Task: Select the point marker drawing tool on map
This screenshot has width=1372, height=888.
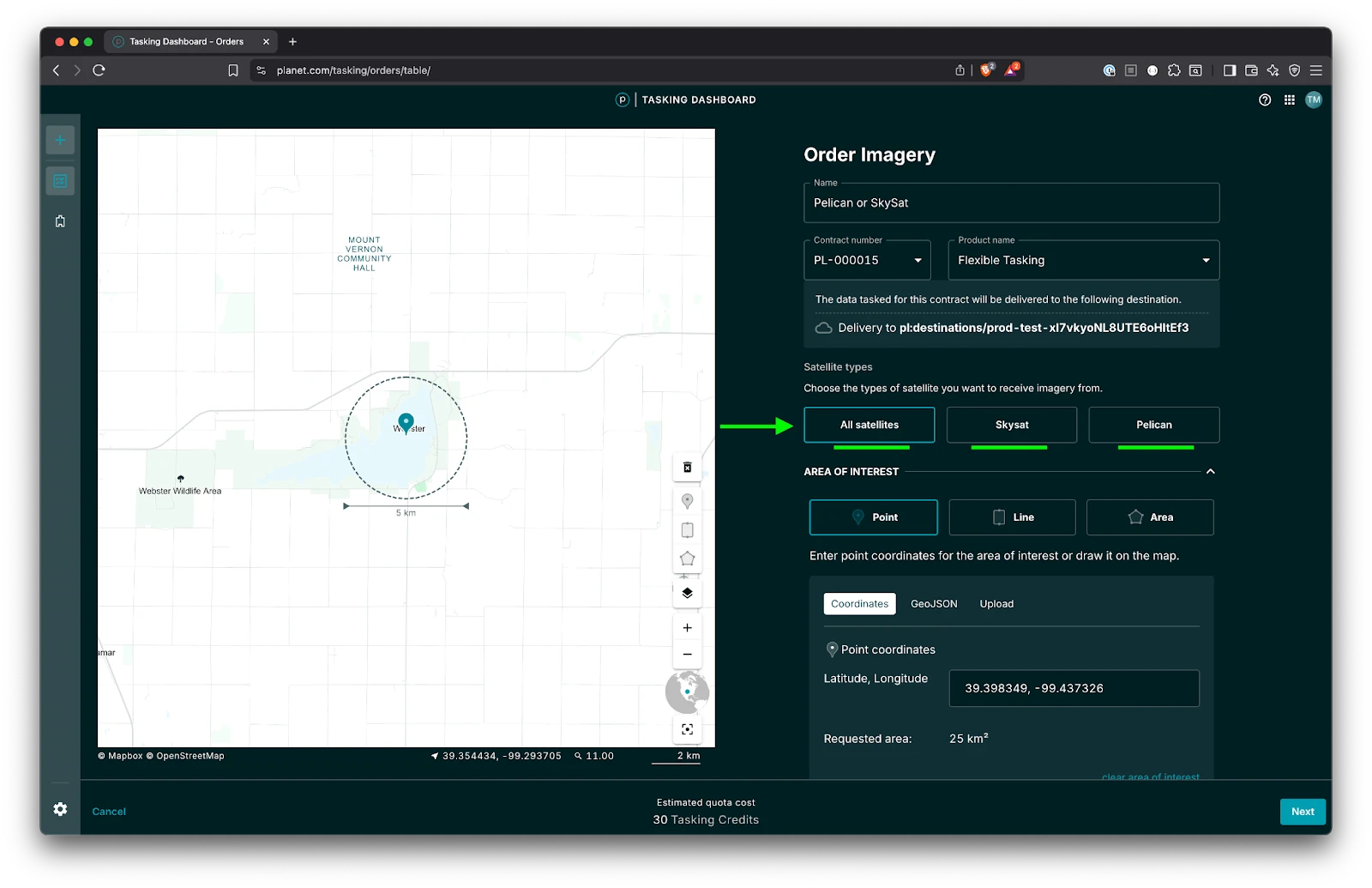Action: coord(687,501)
